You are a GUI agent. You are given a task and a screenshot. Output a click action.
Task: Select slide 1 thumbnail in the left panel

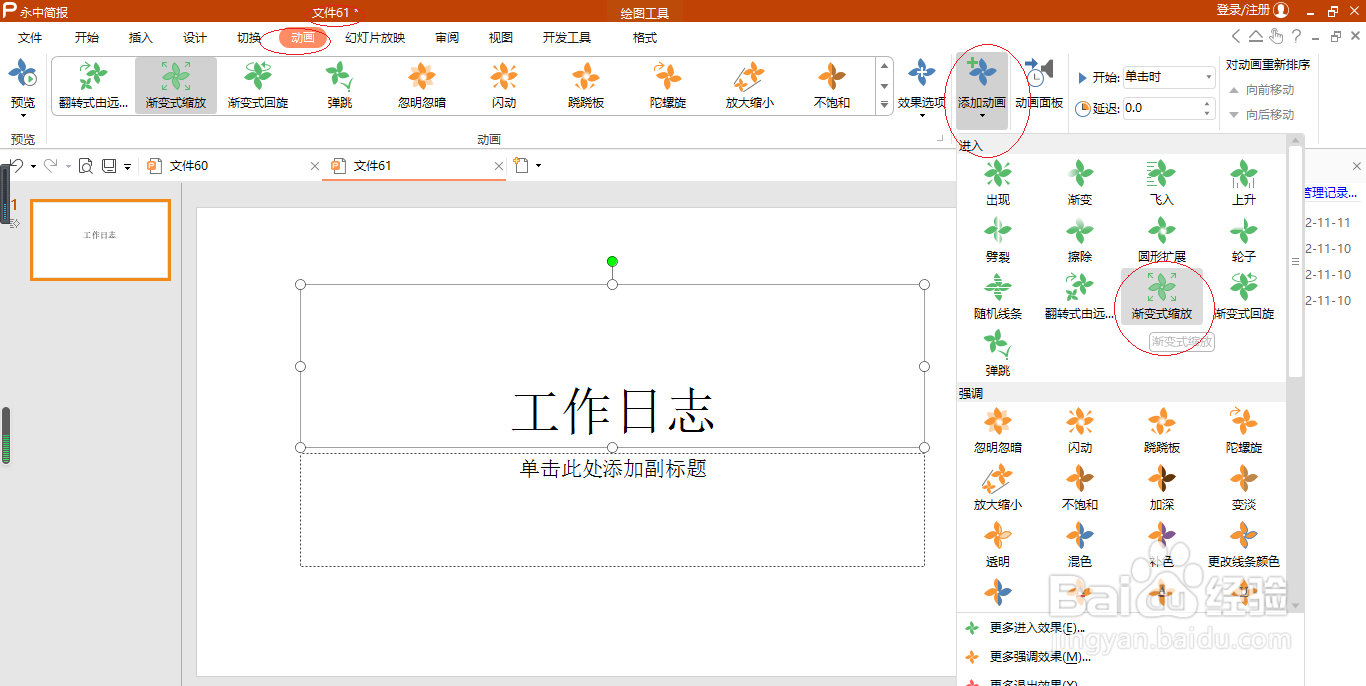100,240
